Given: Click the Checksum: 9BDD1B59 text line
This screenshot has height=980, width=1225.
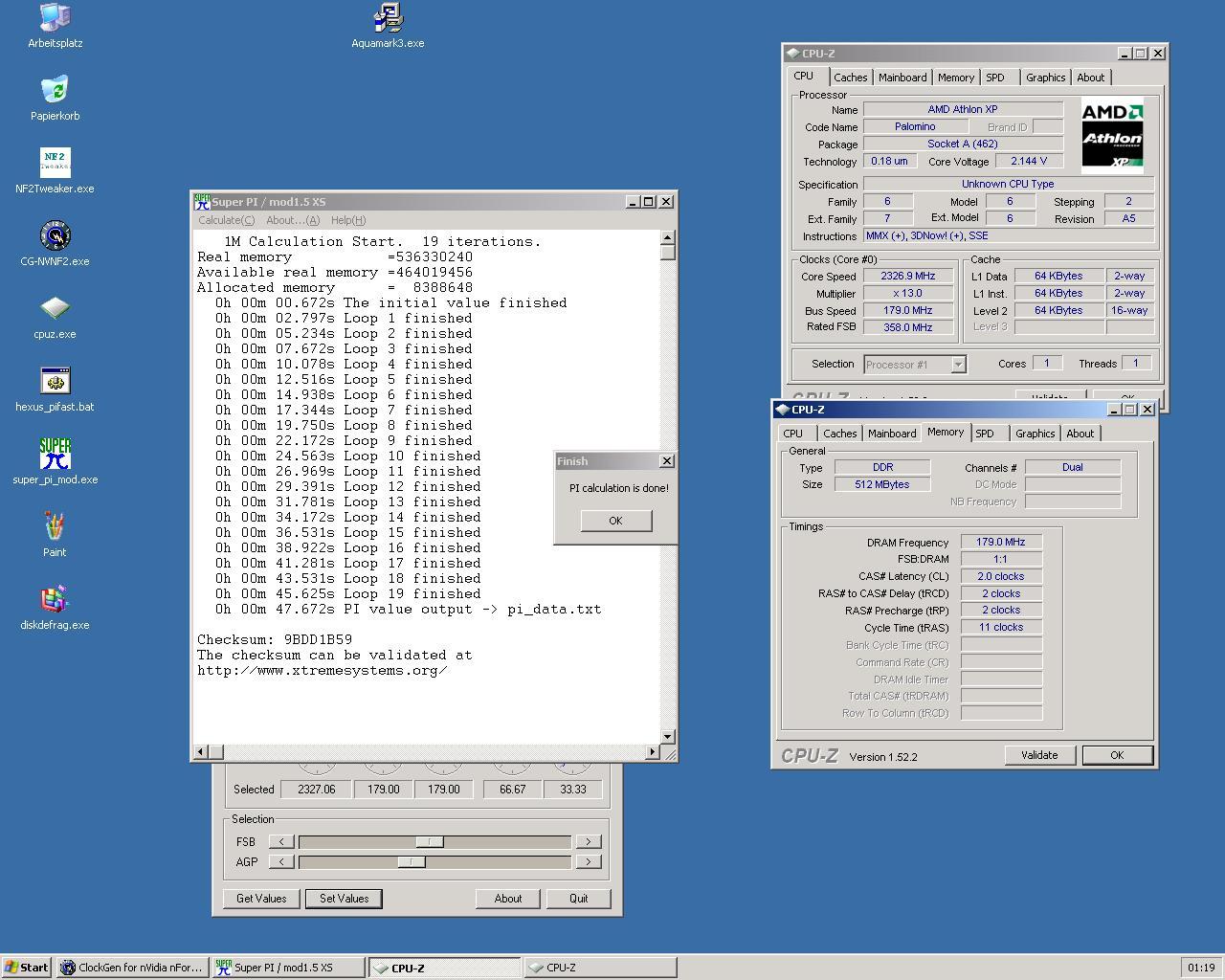Looking at the screenshot, I should pos(275,639).
